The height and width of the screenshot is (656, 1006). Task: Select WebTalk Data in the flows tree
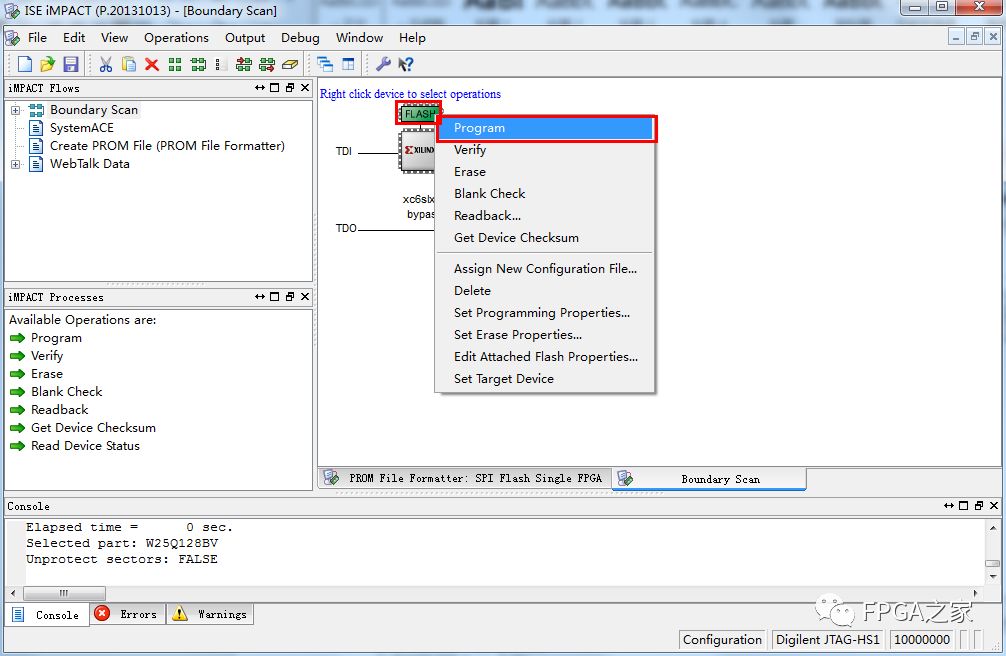90,164
